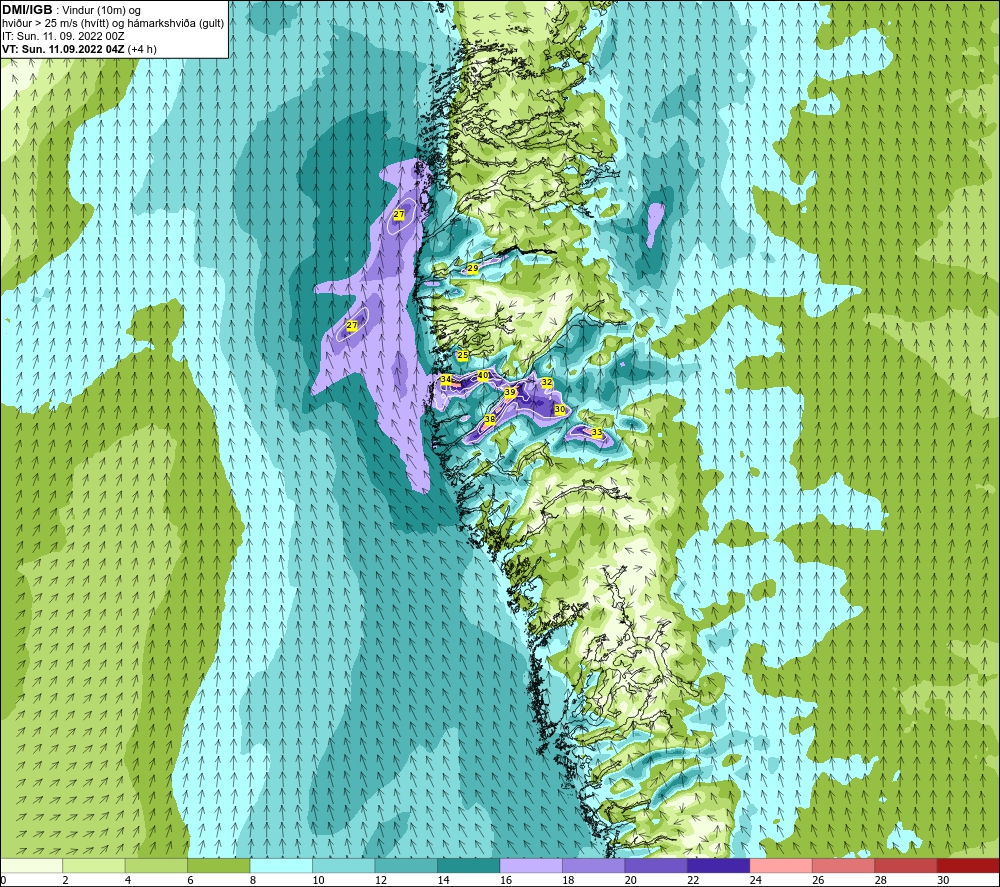Image resolution: width=1000 pixels, height=887 pixels.
Task: Click the yellow gust label 40
Action: 483,376
